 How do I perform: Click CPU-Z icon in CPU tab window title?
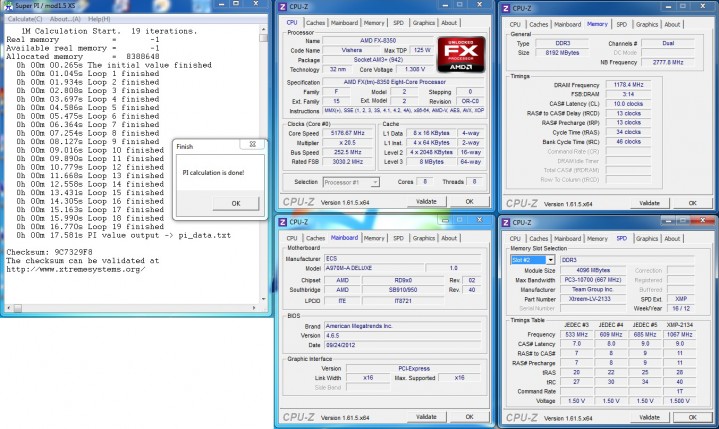[283, 6]
